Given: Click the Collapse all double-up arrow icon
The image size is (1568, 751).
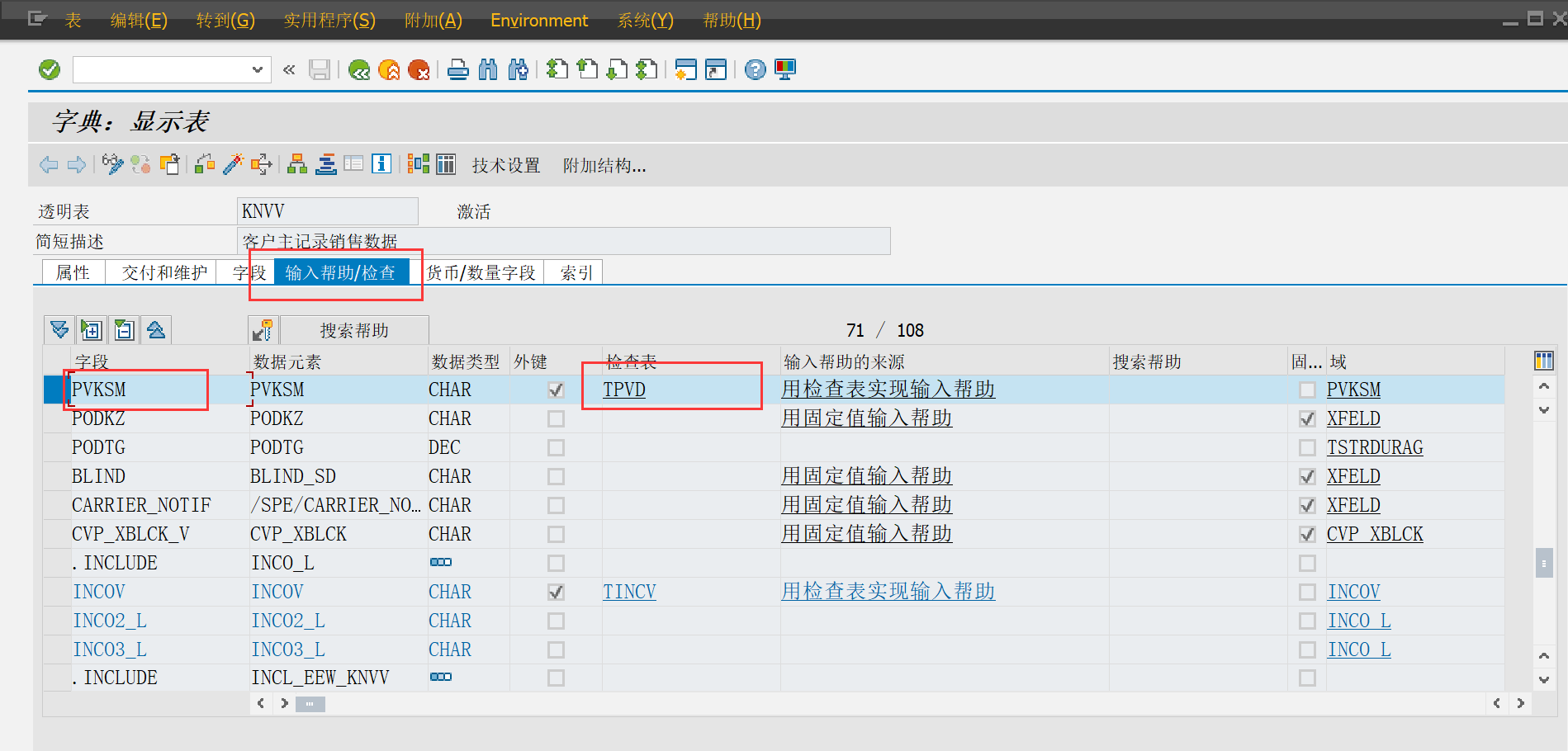Looking at the screenshot, I should pyautogui.click(x=156, y=331).
